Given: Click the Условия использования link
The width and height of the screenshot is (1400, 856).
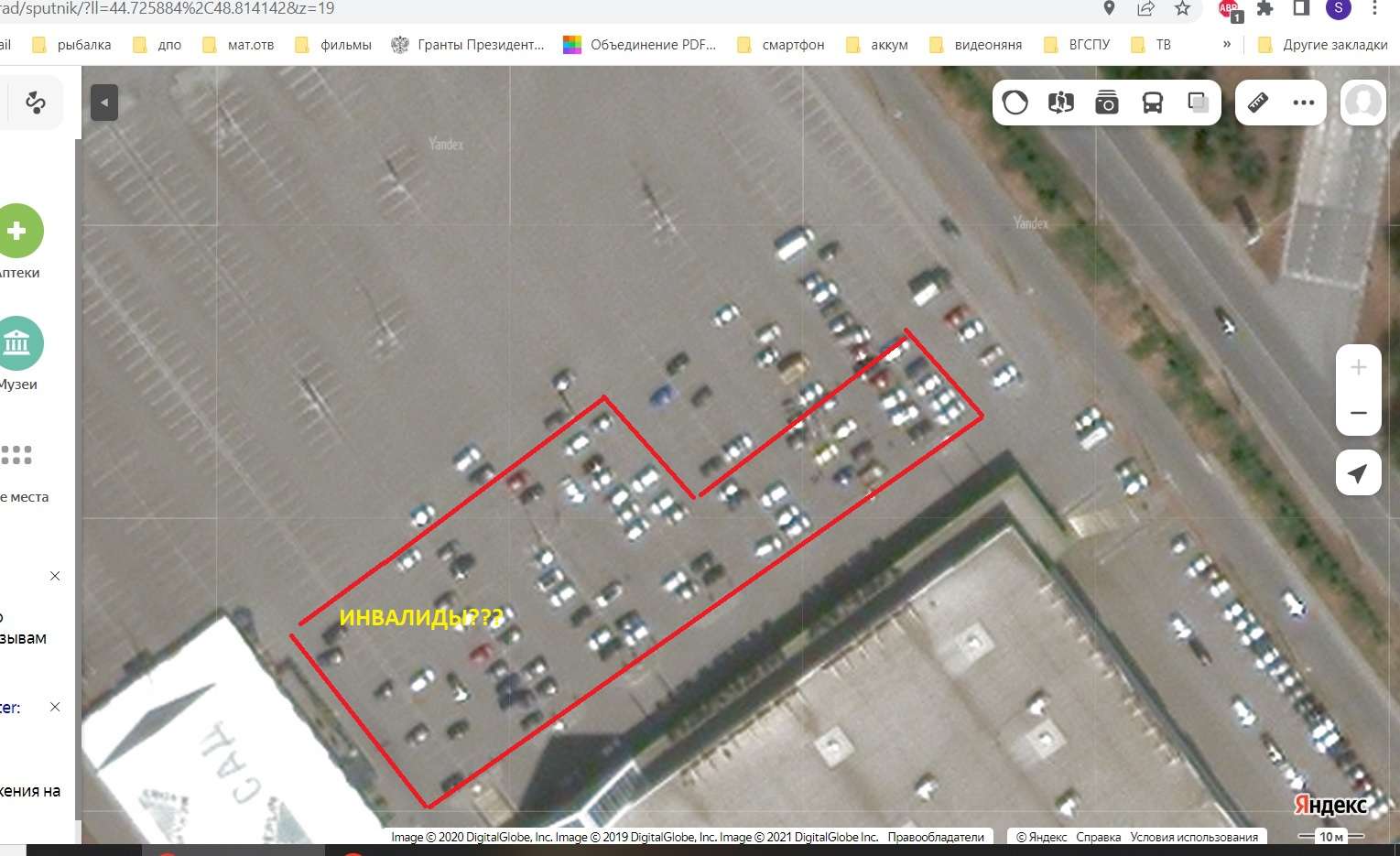Looking at the screenshot, I should pos(1194,837).
